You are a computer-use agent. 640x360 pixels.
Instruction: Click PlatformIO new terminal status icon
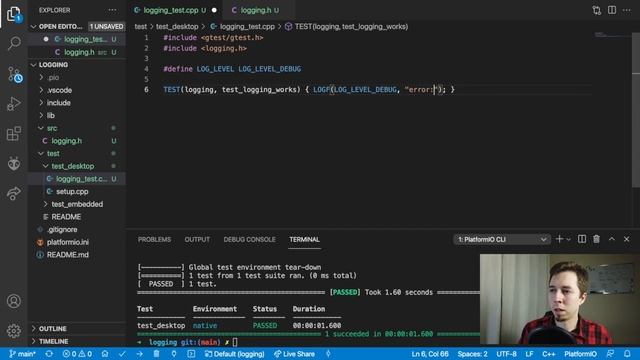191,354
